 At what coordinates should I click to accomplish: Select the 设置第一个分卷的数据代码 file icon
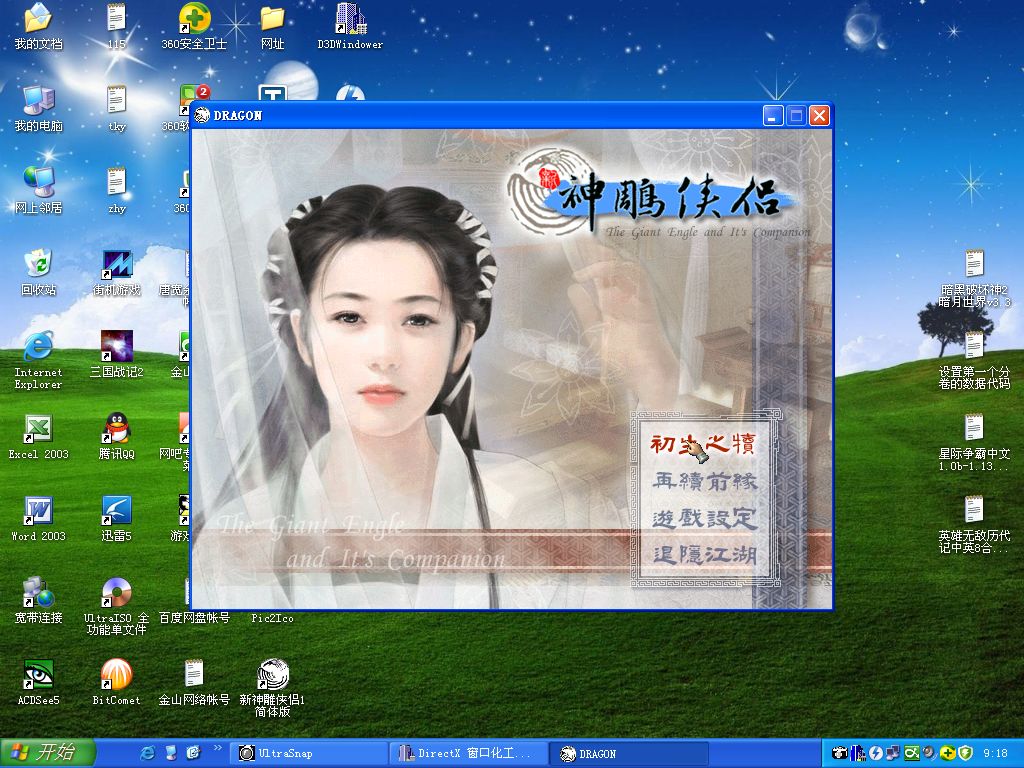[x=974, y=360]
